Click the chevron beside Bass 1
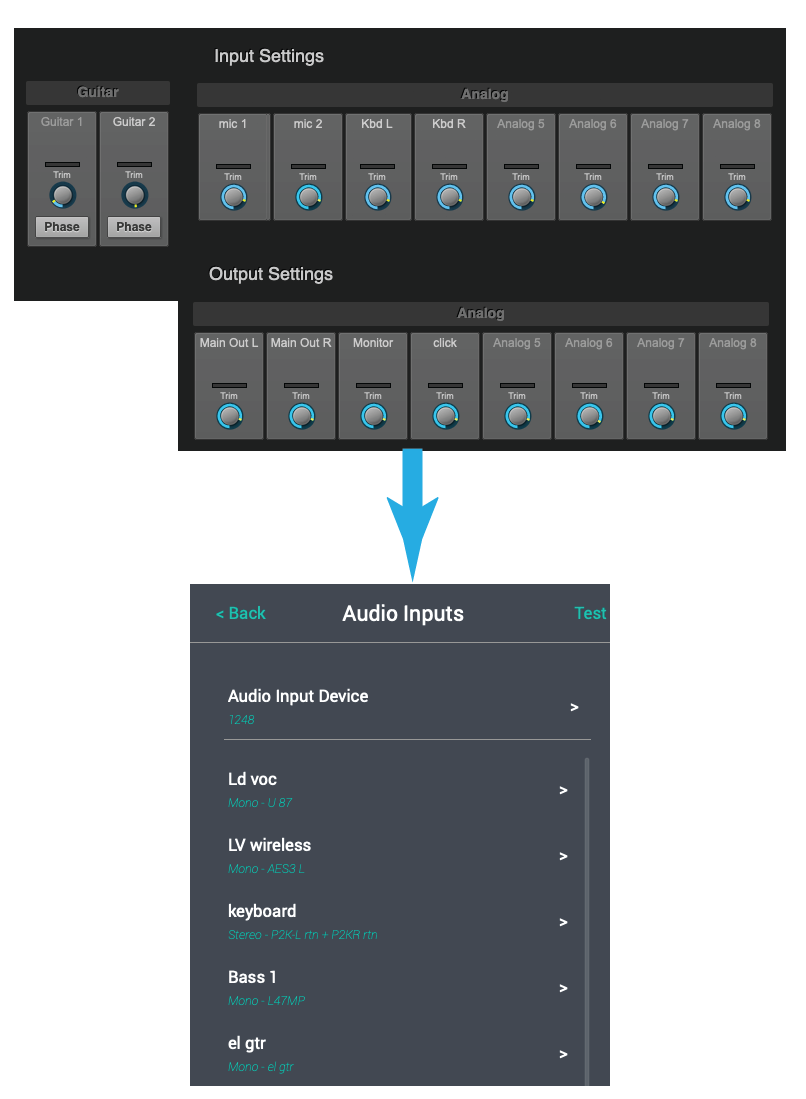 pos(563,988)
